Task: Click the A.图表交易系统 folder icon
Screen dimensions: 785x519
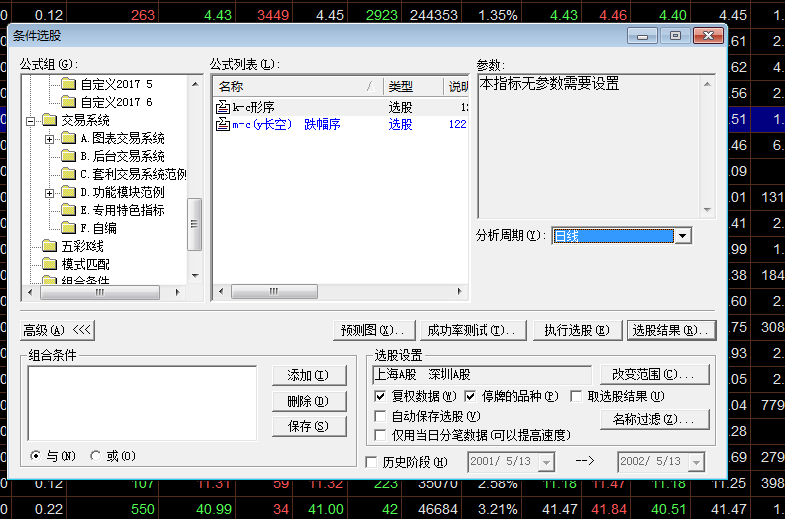Action: coord(68,138)
